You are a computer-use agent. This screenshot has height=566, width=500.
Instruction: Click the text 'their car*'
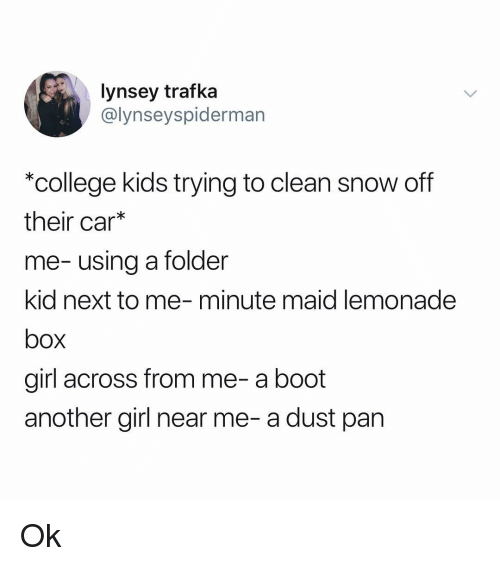click(x=75, y=222)
